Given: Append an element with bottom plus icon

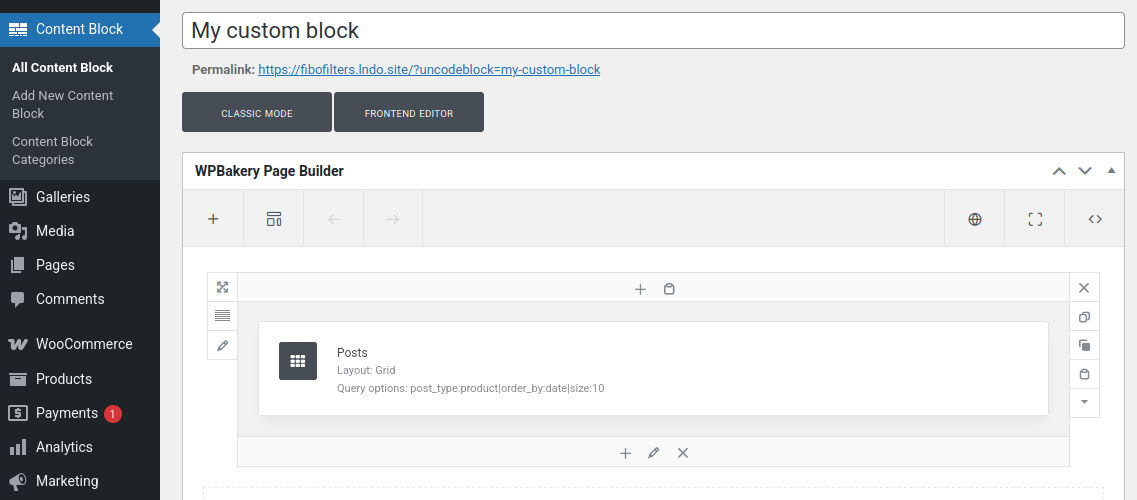Looking at the screenshot, I should tap(625, 453).
